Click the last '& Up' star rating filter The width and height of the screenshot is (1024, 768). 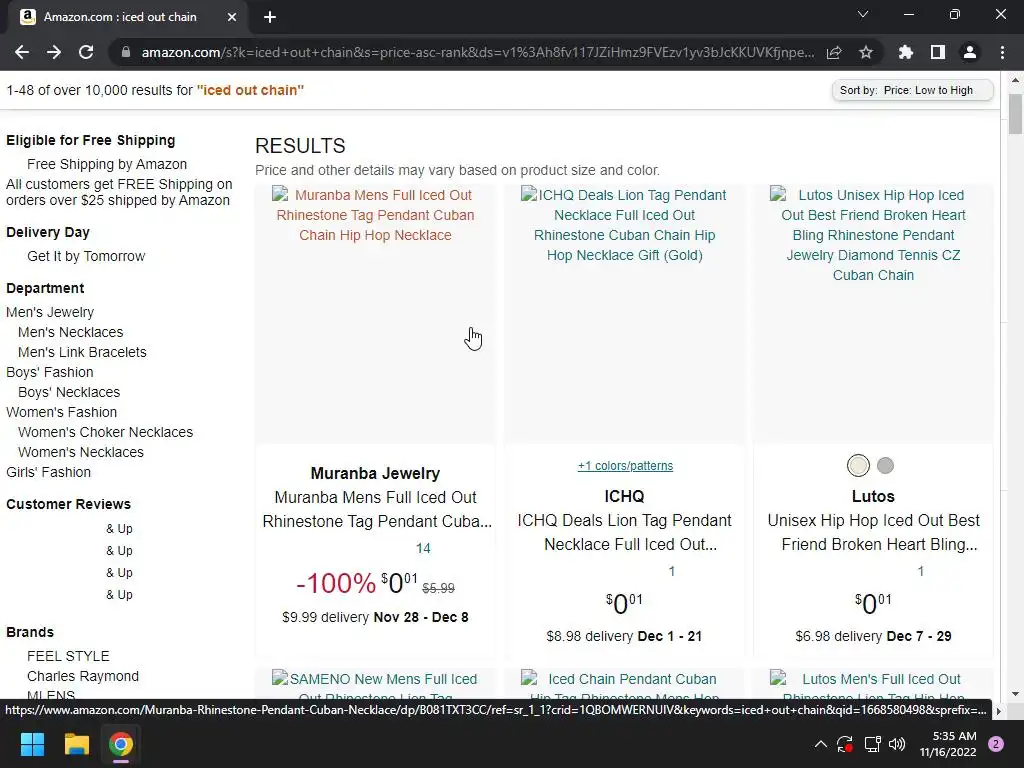click(x=119, y=594)
